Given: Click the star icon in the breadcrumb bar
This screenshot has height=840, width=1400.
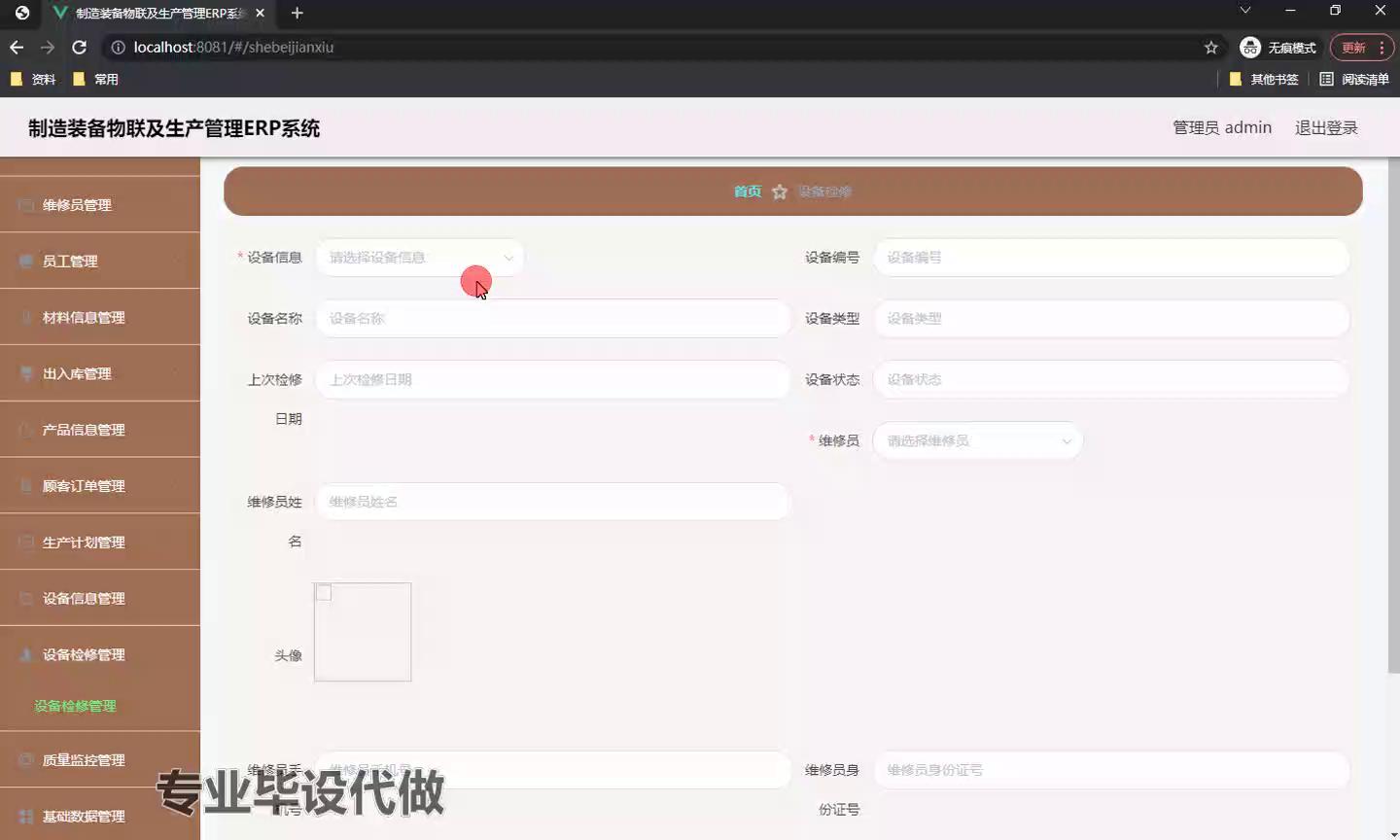Looking at the screenshot, I should [779, 192].
